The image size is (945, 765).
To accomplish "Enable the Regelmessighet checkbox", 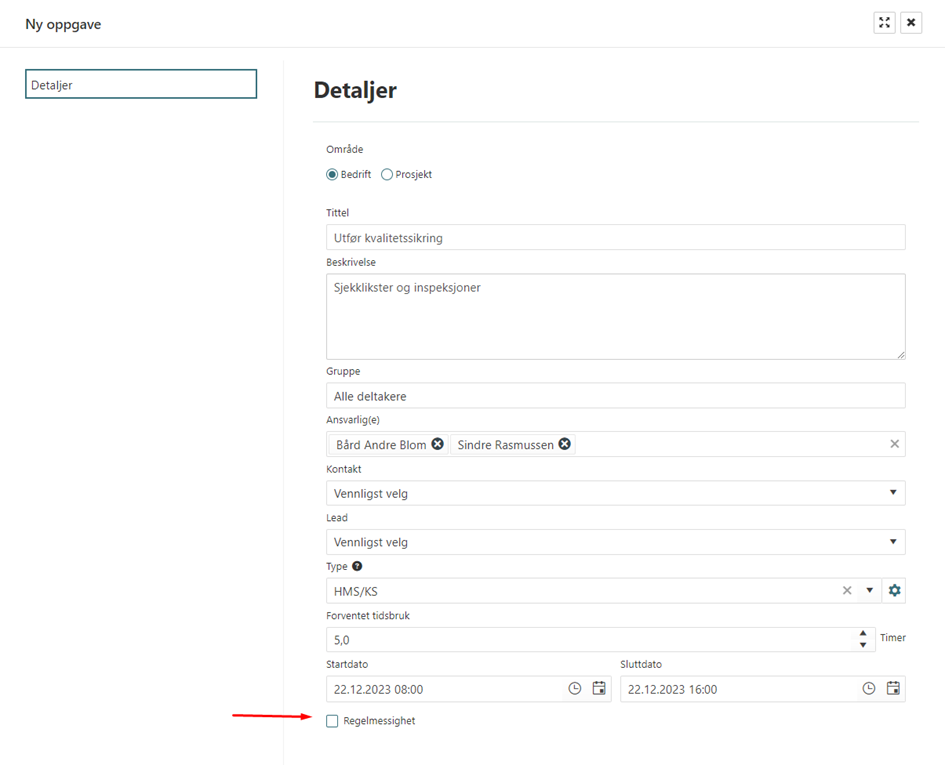I will [x=332, y=721].
